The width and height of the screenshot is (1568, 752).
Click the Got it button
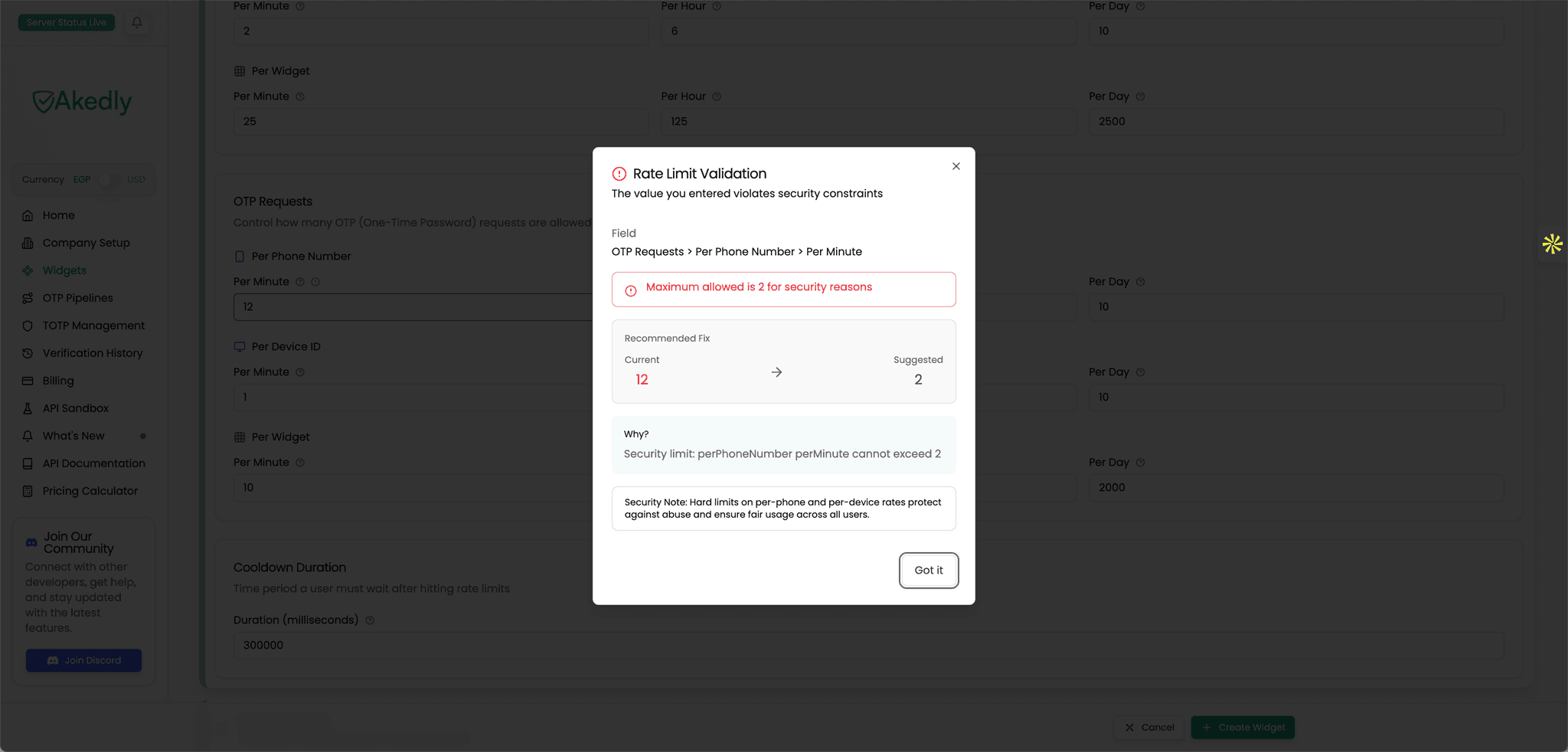pos(929,571)
